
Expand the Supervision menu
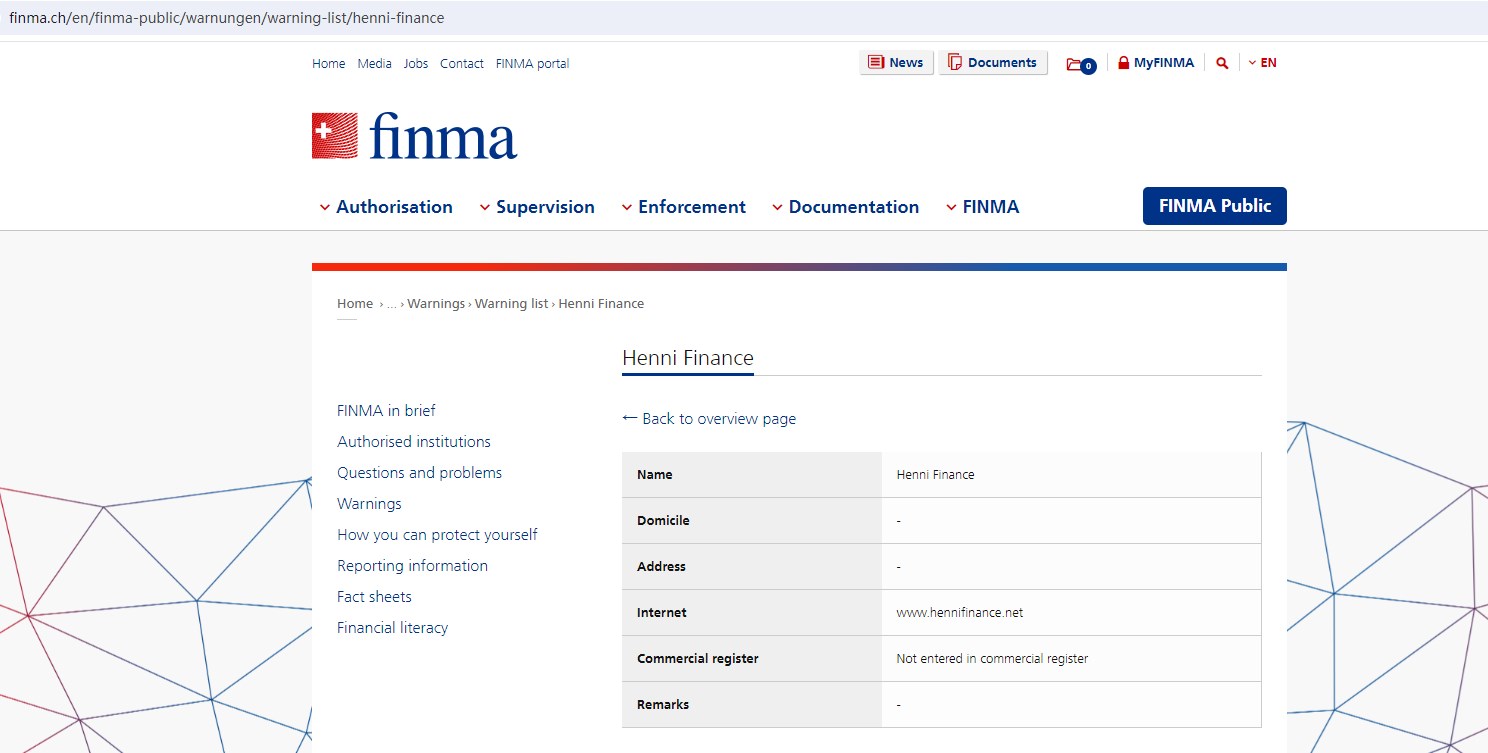pyautogui.click(x=537, y=207)
